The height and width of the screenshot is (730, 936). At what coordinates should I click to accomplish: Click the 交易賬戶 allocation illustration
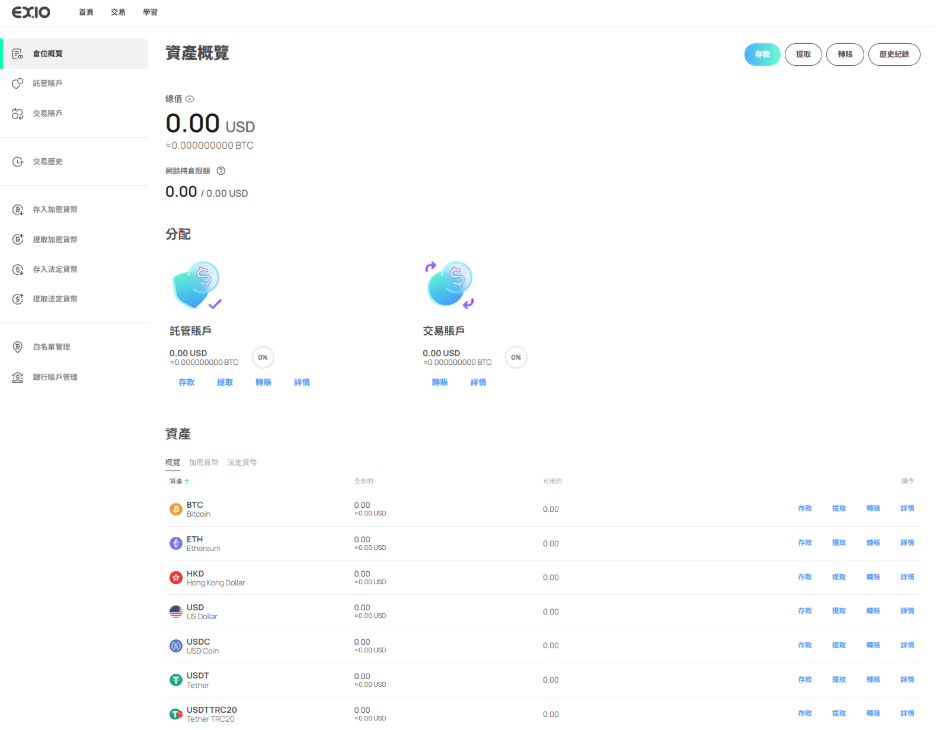[450, 285]
